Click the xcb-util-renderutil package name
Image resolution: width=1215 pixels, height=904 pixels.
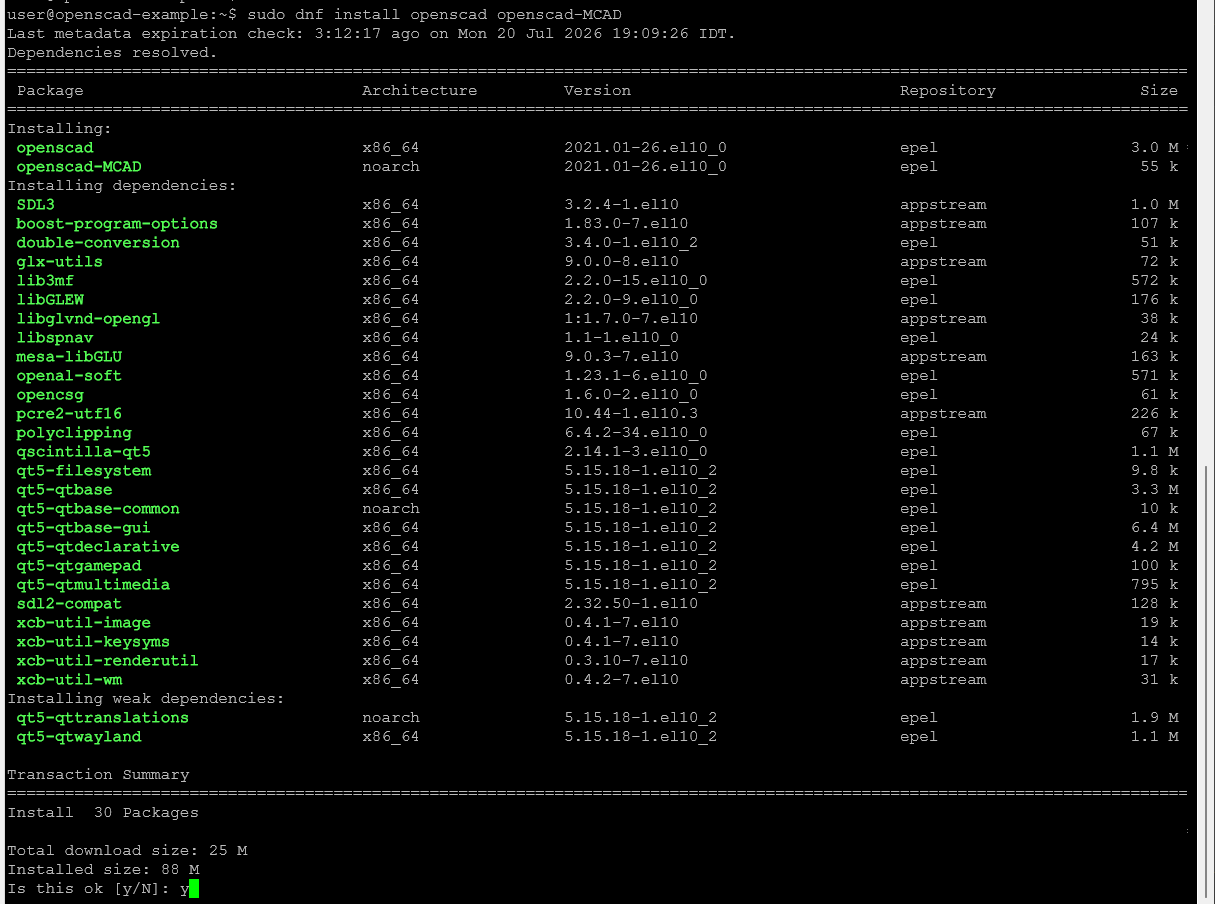pyautogui.click(x=107, y=661)
